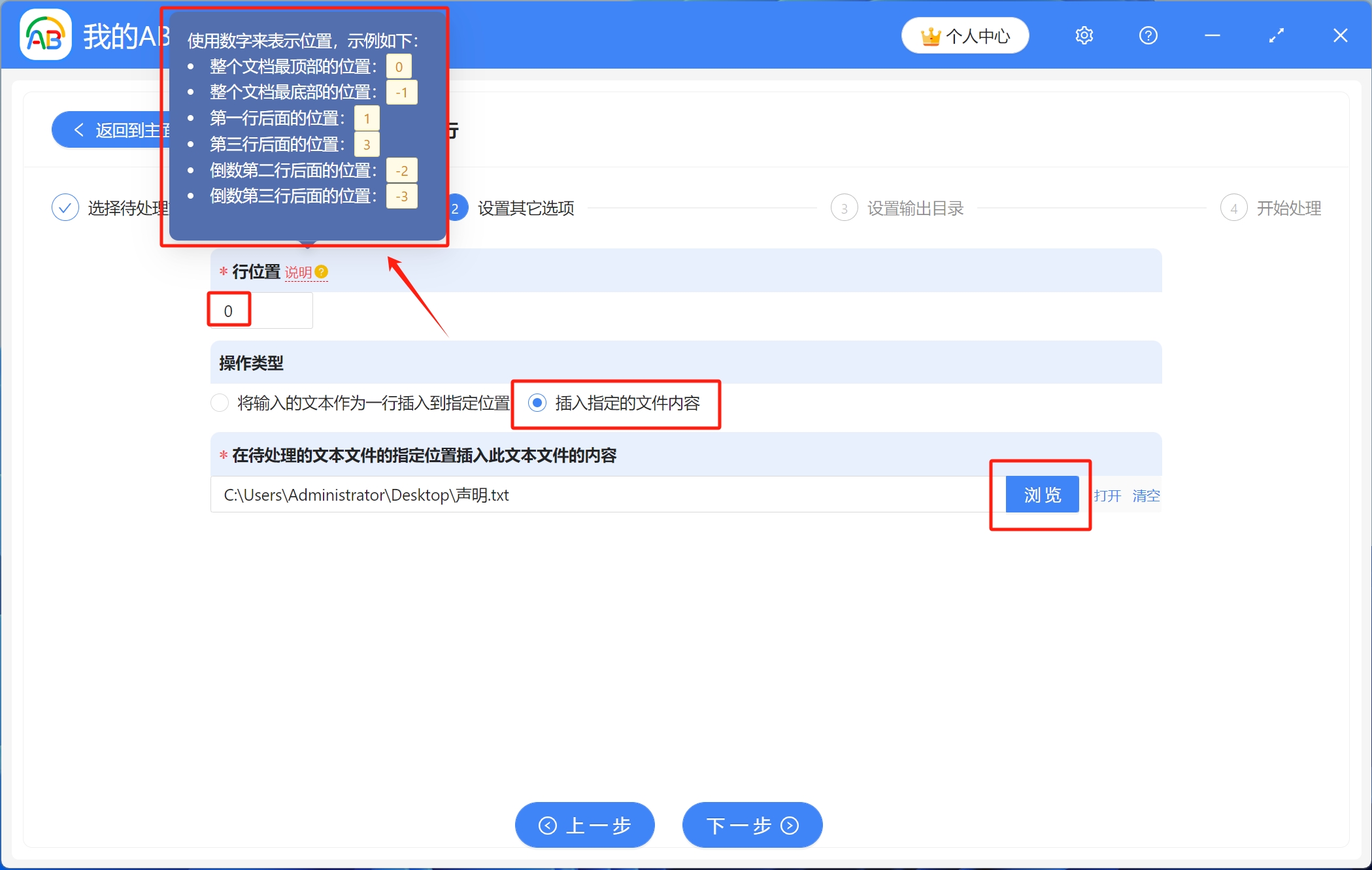
Task: Click the fullscreen expand icon
Action: (1276, 35)
